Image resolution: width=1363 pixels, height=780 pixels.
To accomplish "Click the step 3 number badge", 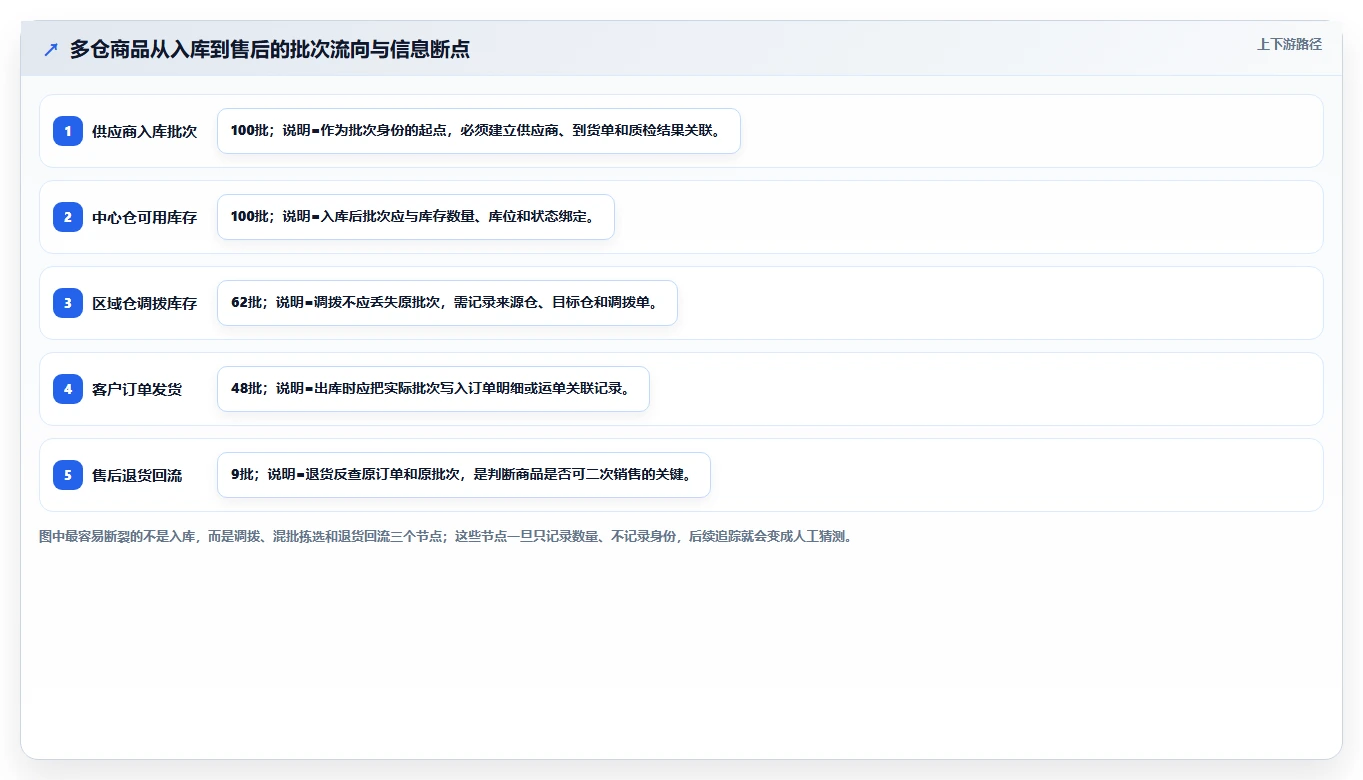I will point(68,303).
